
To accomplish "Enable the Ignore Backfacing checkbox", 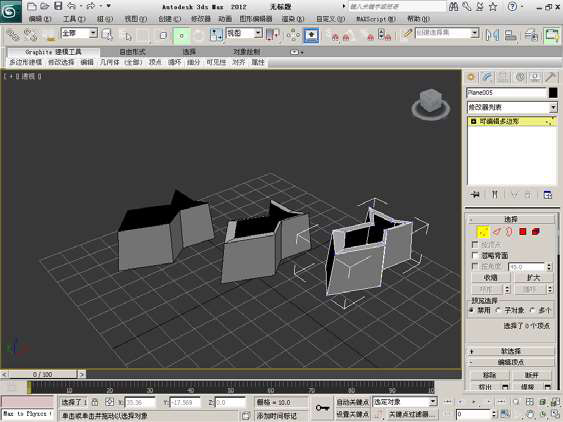I will point(475,255).
